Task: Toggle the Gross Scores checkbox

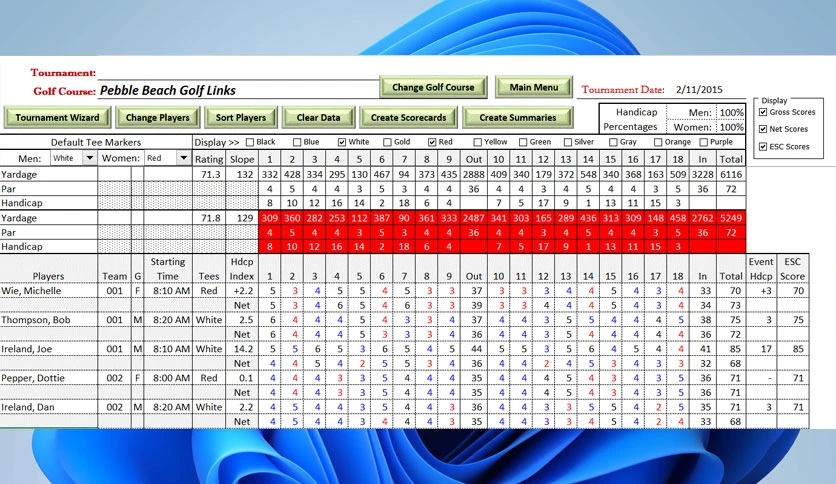Action: tap(763, 112)
